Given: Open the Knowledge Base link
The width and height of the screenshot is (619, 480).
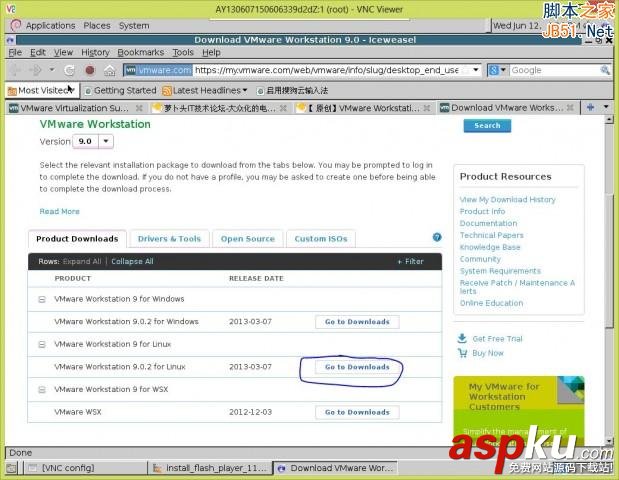Looking at the screenshot, I should click(490, 247).
